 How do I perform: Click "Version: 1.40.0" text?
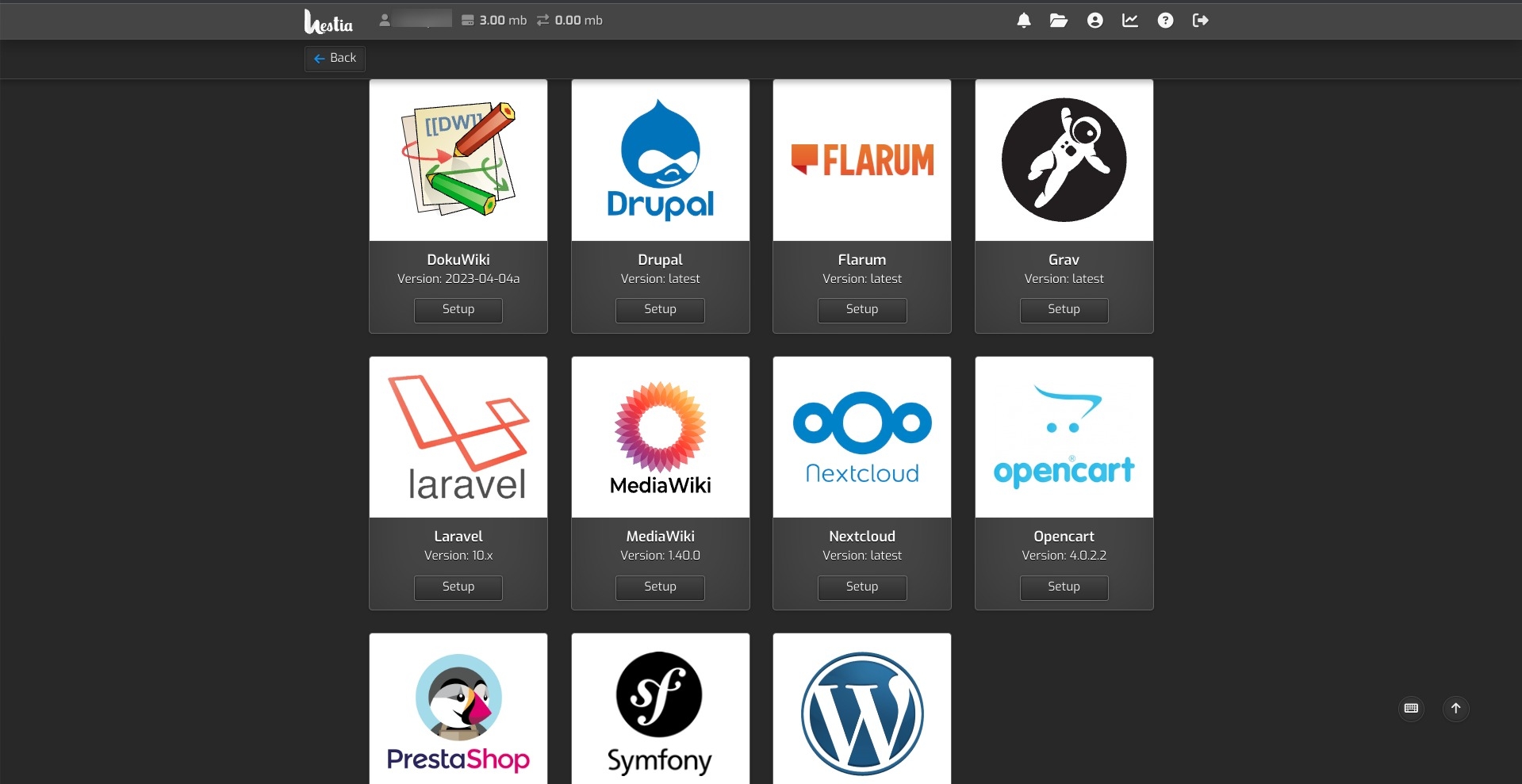click(x=660, y=556)
